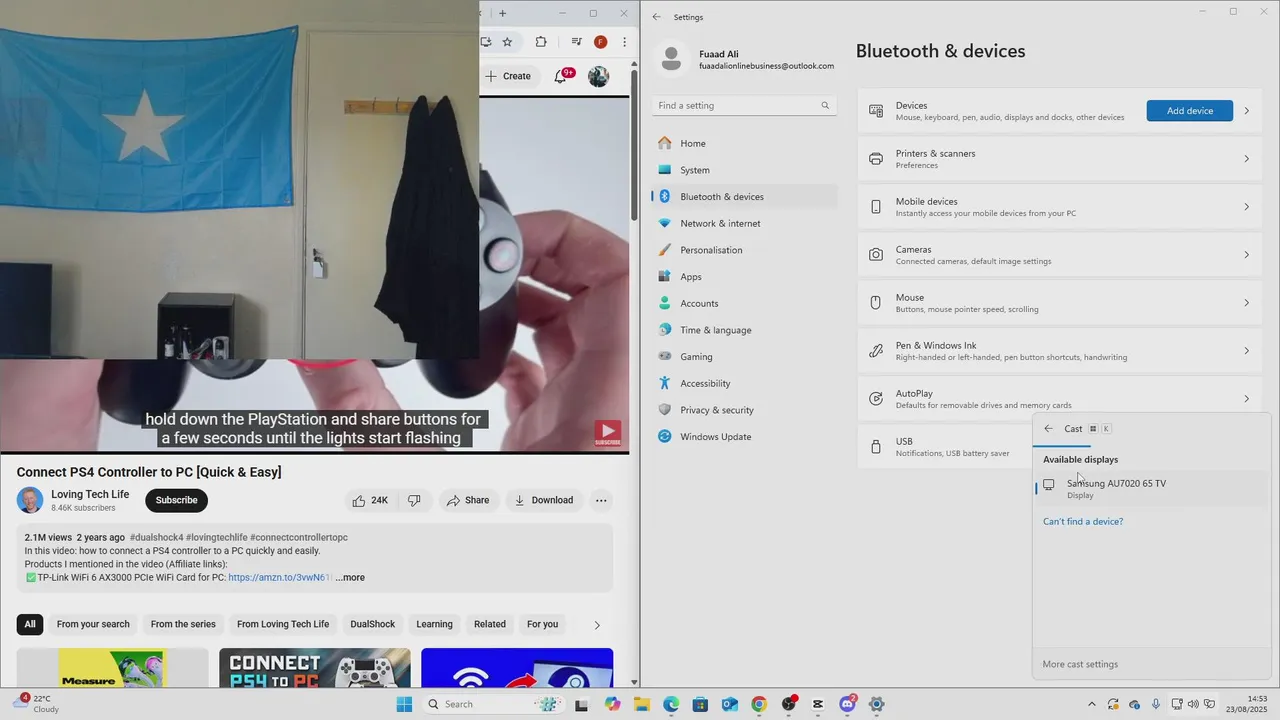The height and width of the screenshot is (720, 1280).
Task: Open Apps settings
Action: (x=745, y=277)
